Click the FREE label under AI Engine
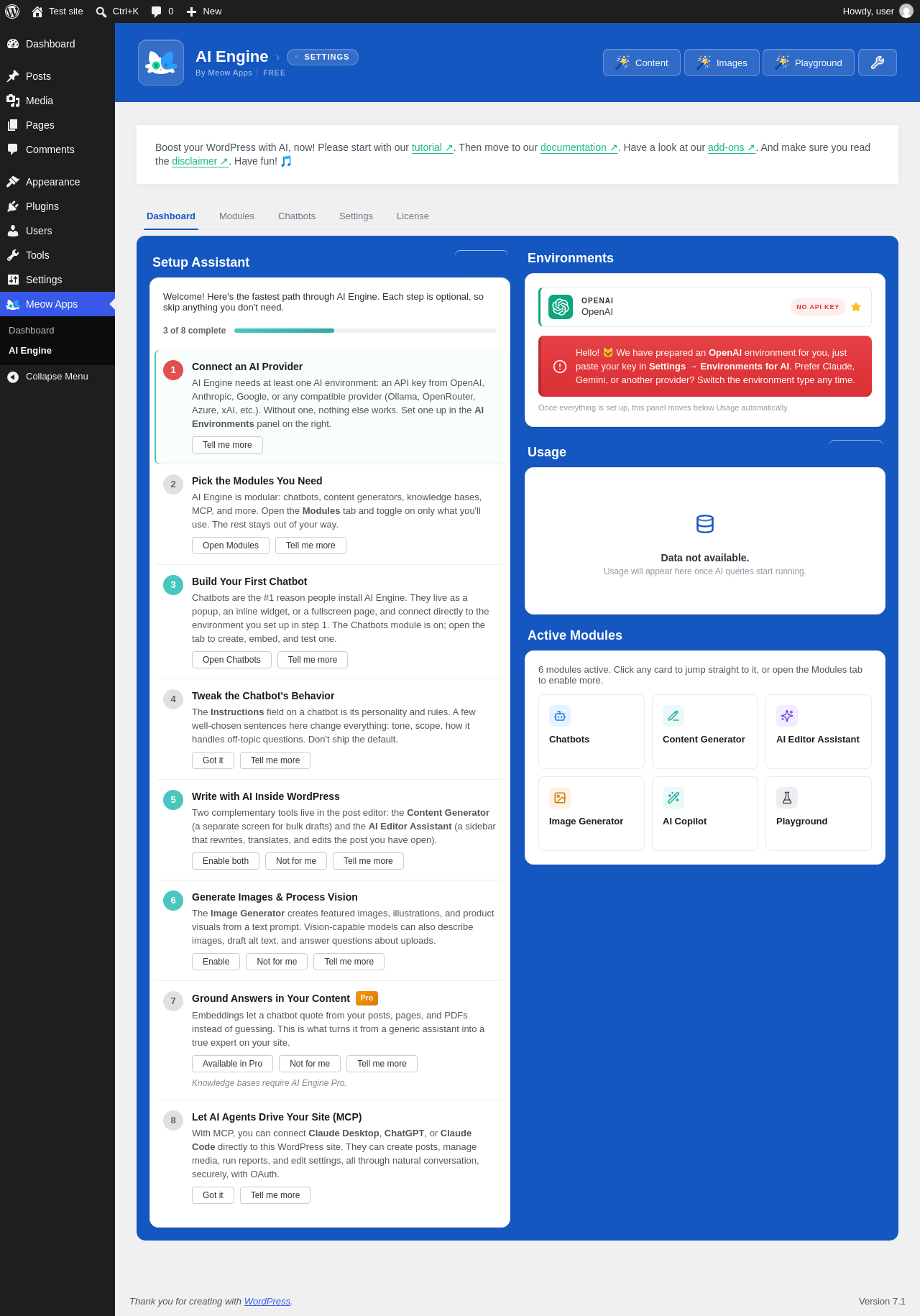The width and height of the screenshot is (920, 1316). point(275,73)
